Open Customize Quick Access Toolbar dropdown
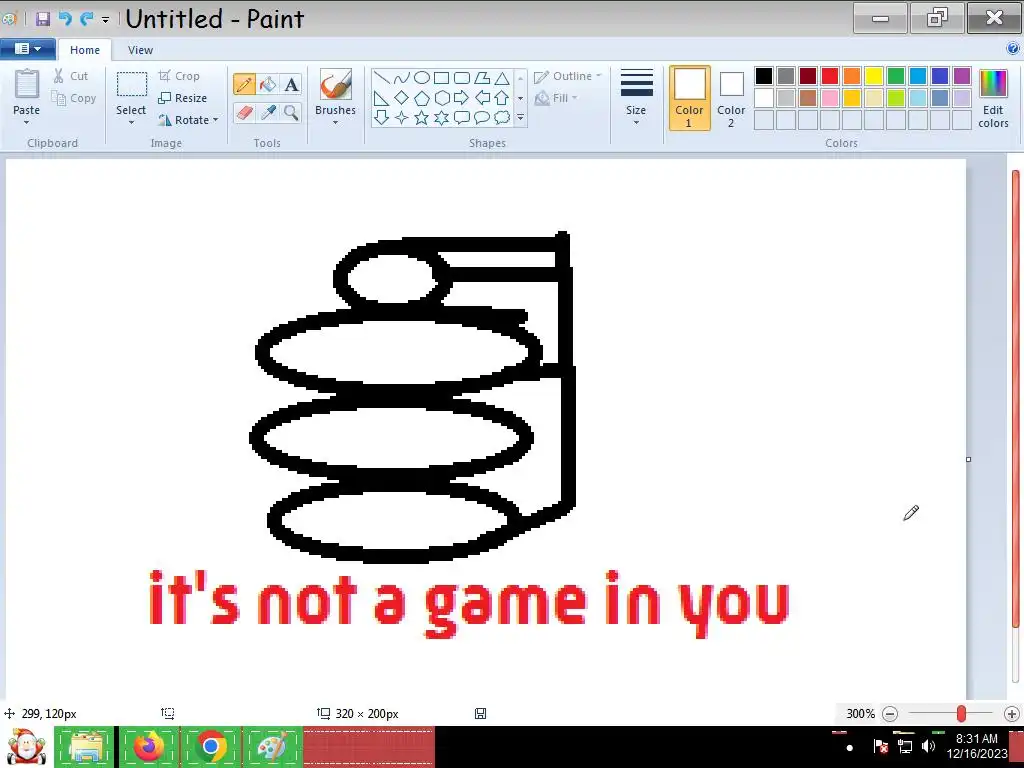 coord(105,20)
